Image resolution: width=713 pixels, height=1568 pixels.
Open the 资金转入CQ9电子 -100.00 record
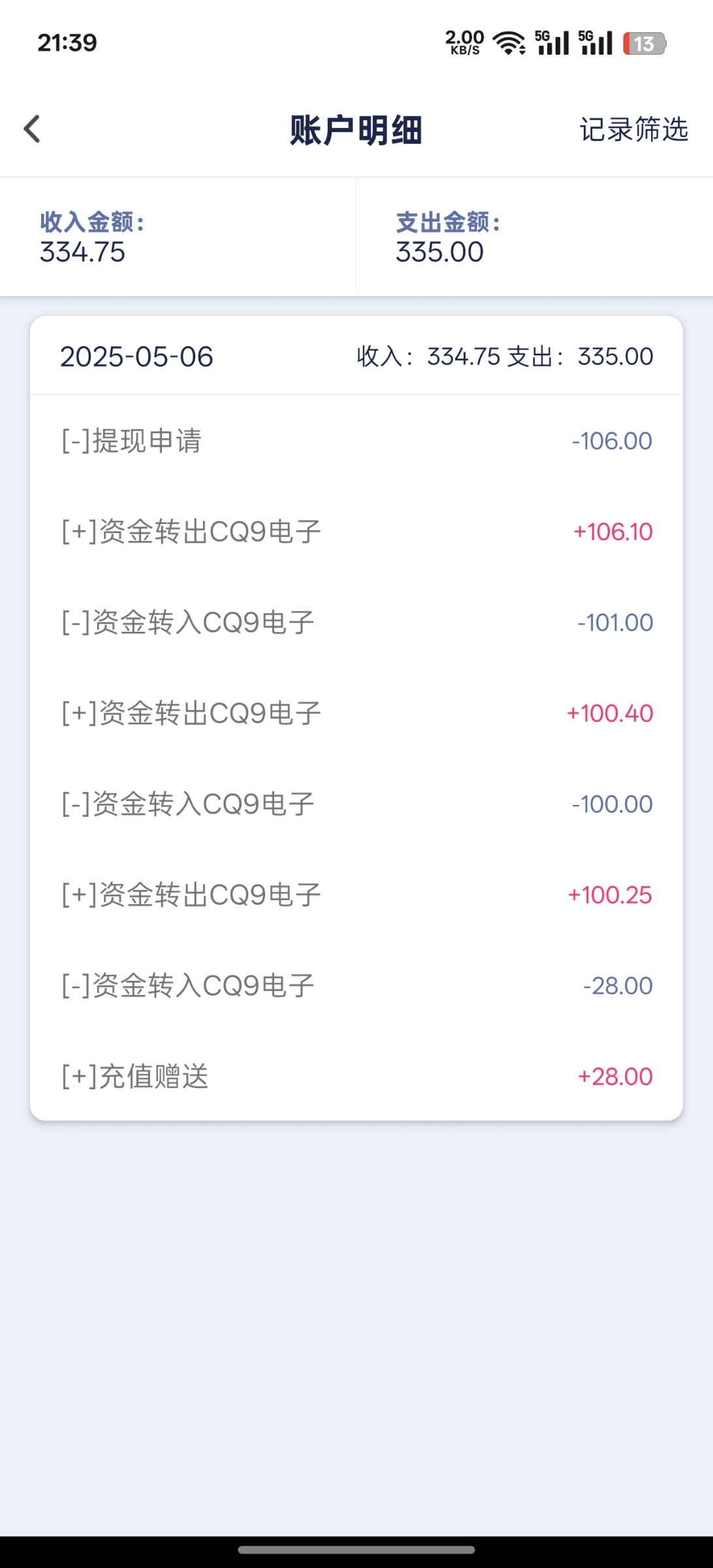(356, 804)
